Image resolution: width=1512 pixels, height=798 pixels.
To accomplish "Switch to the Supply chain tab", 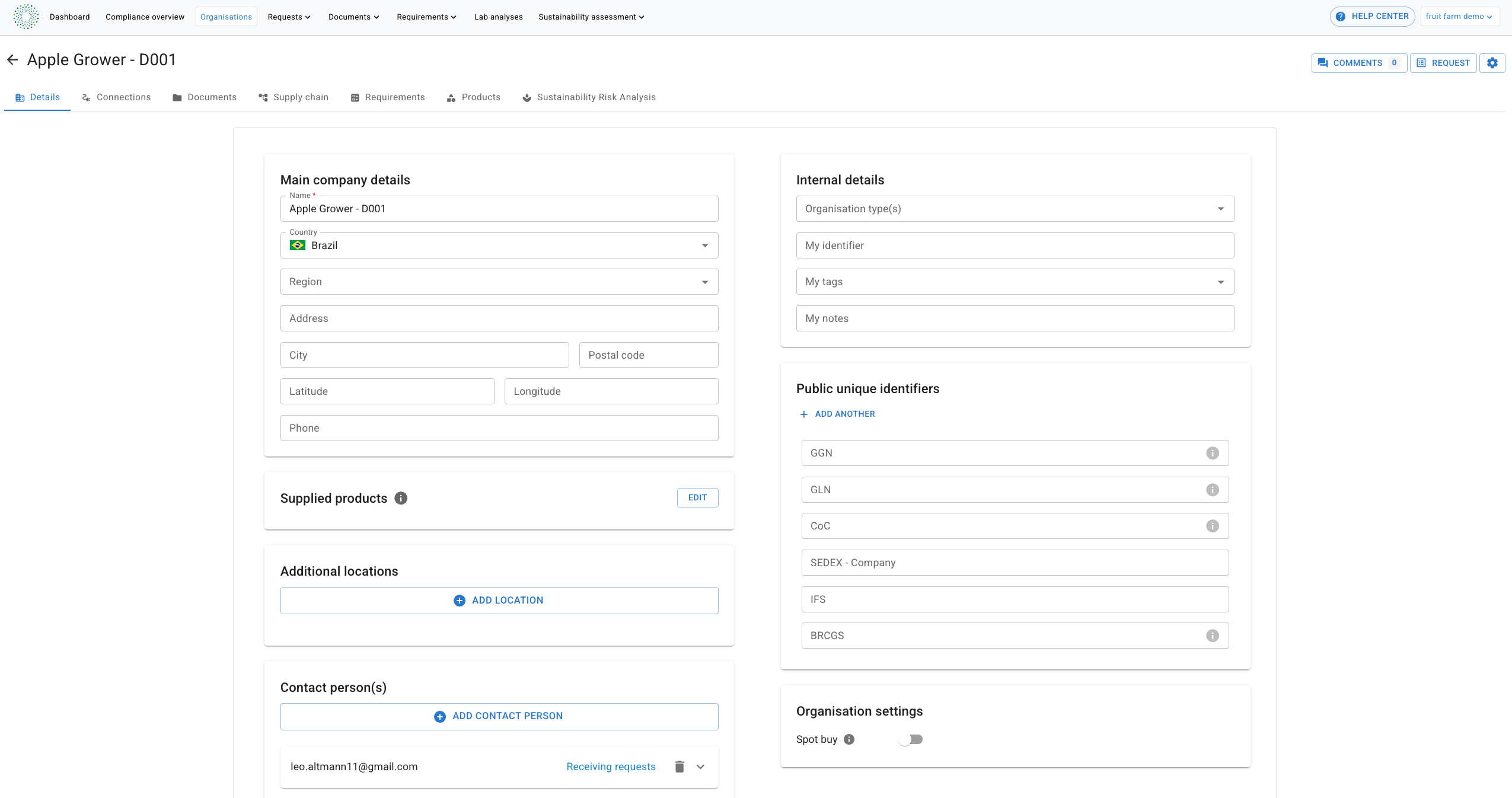I will click(x=294, y=97).
